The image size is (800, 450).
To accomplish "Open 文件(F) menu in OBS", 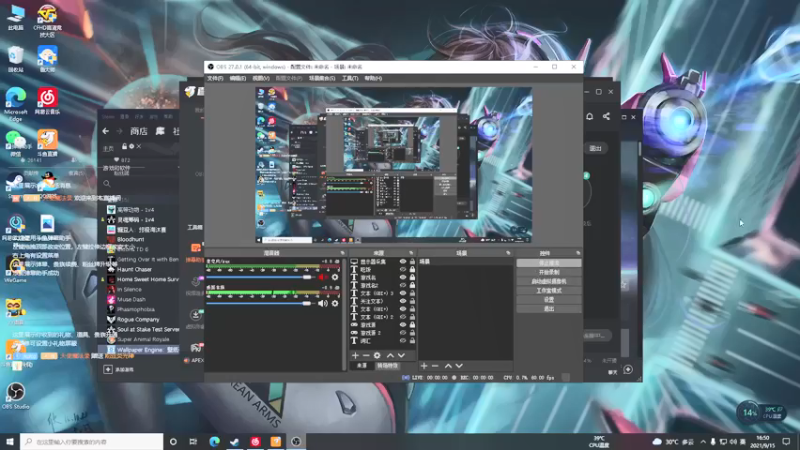I will coord(215,79).
